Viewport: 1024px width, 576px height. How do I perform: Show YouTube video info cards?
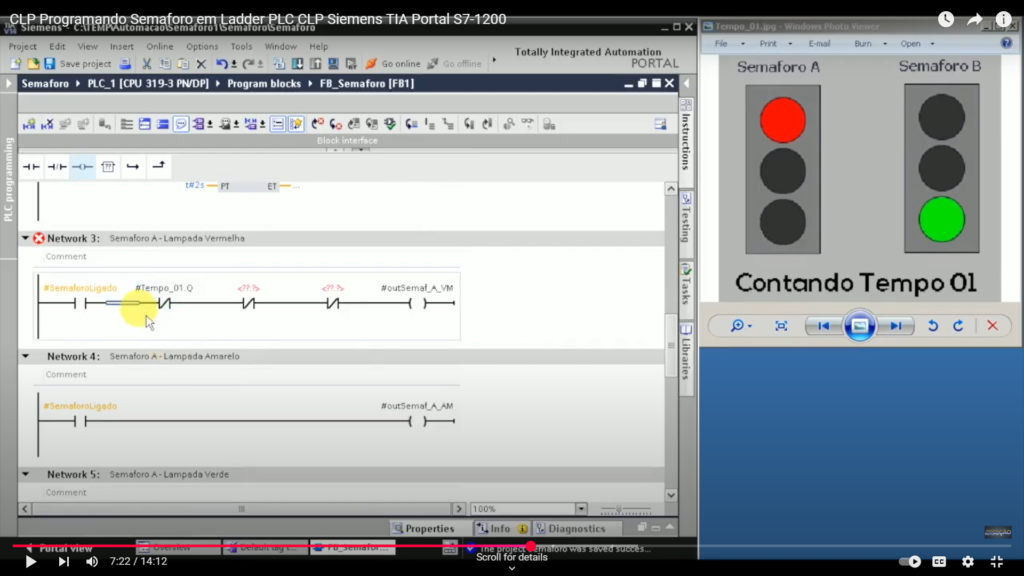click(x=1003, y=20)
